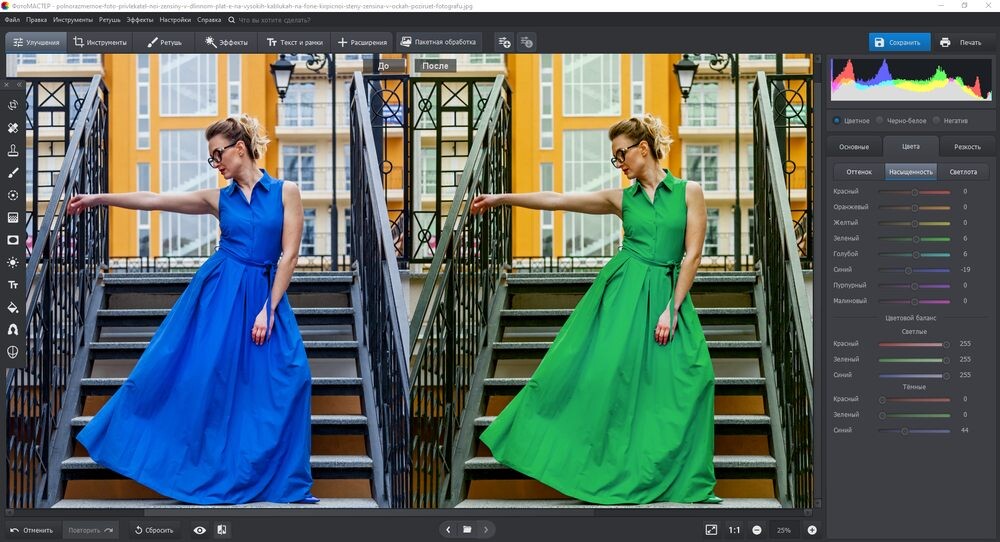Click the zoom in plus icon
This screenshot has height=542, width=1000.
click(812, 530)
